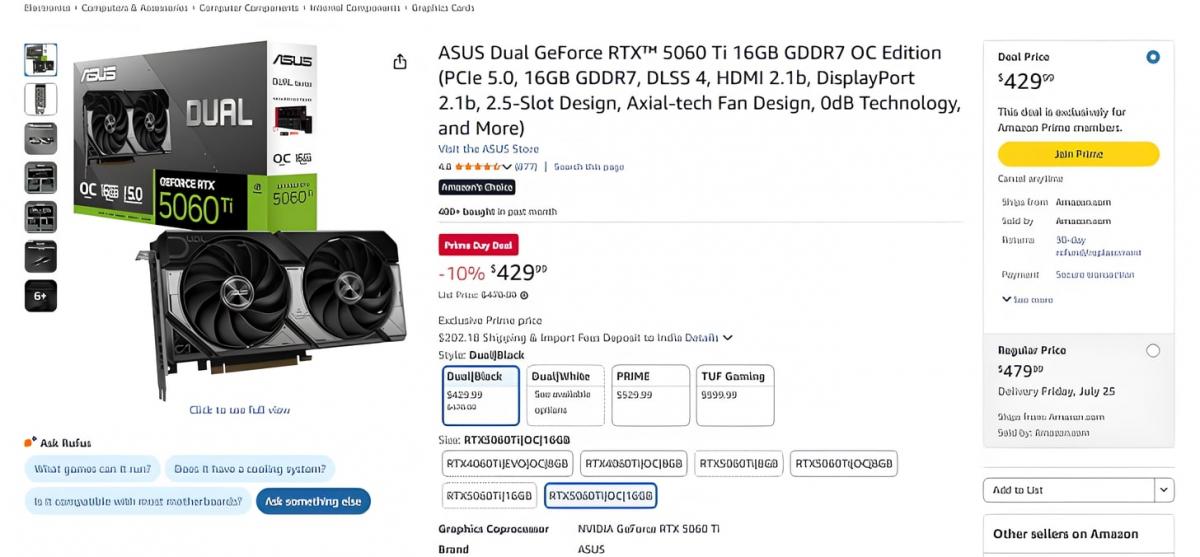Click the Rufus icon beside Ask Rufus
The width and height of the screenshot is (1200, 557).
30,443
